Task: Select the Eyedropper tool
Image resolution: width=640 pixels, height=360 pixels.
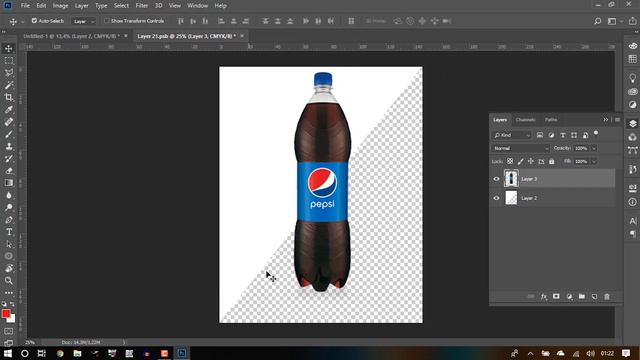Action: point(9,109)
